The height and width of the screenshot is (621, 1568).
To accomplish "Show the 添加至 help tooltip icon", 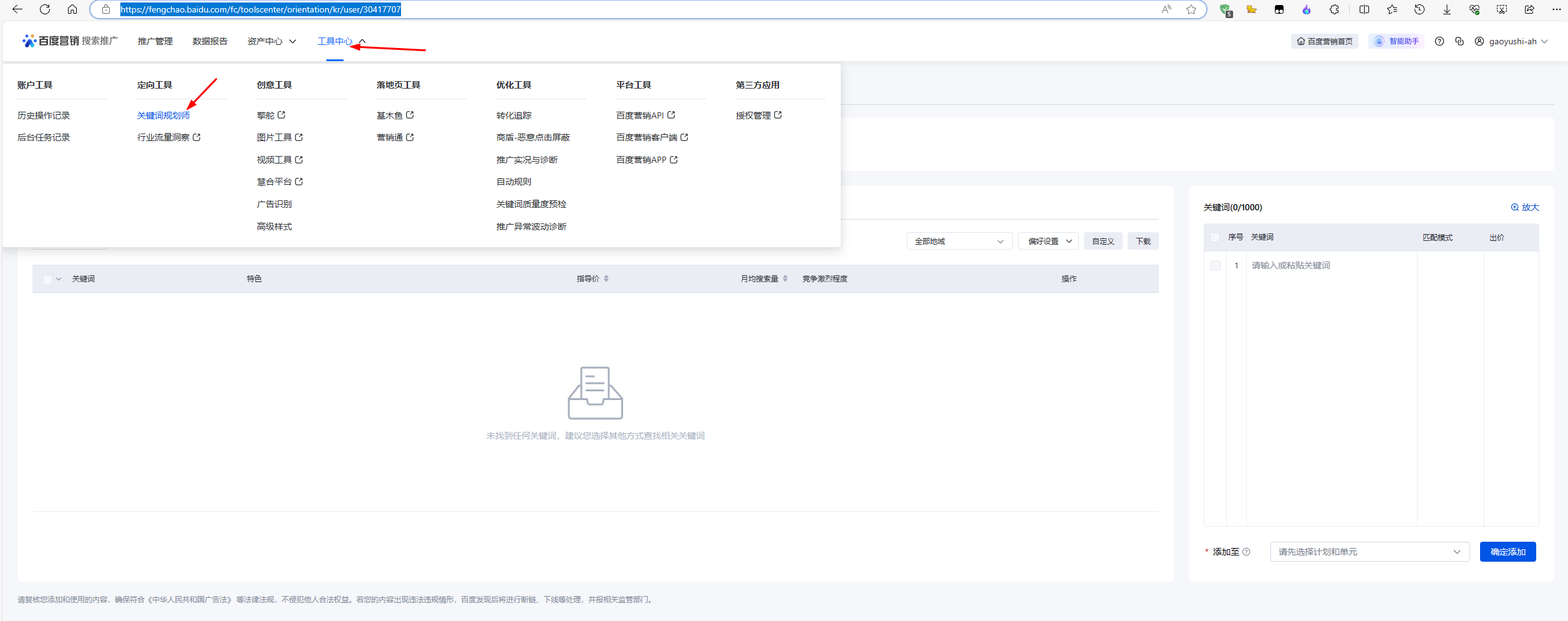I will click(1246, 552).
